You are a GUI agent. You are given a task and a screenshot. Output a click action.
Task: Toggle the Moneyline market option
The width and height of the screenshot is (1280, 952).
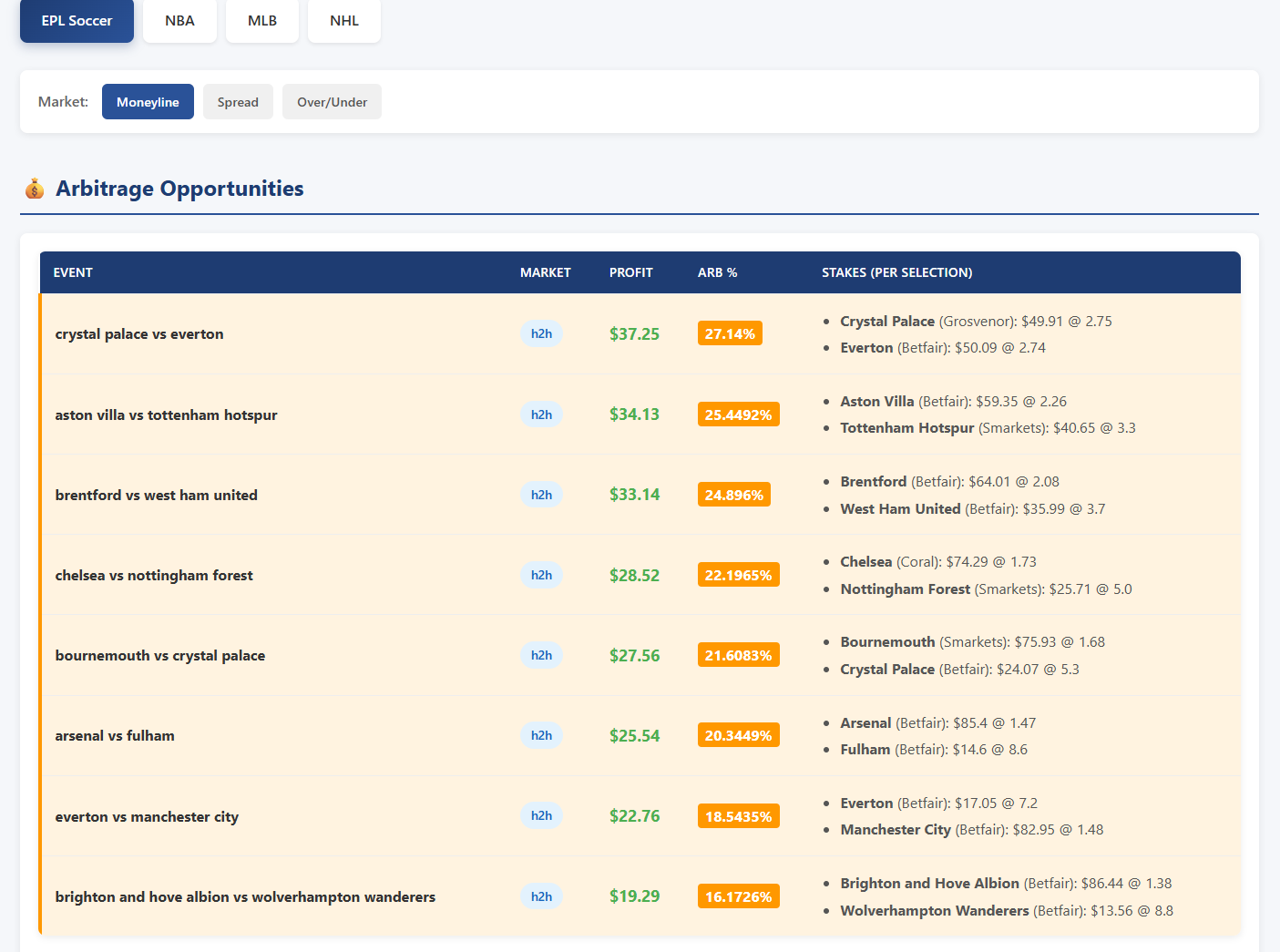point(148,101)
